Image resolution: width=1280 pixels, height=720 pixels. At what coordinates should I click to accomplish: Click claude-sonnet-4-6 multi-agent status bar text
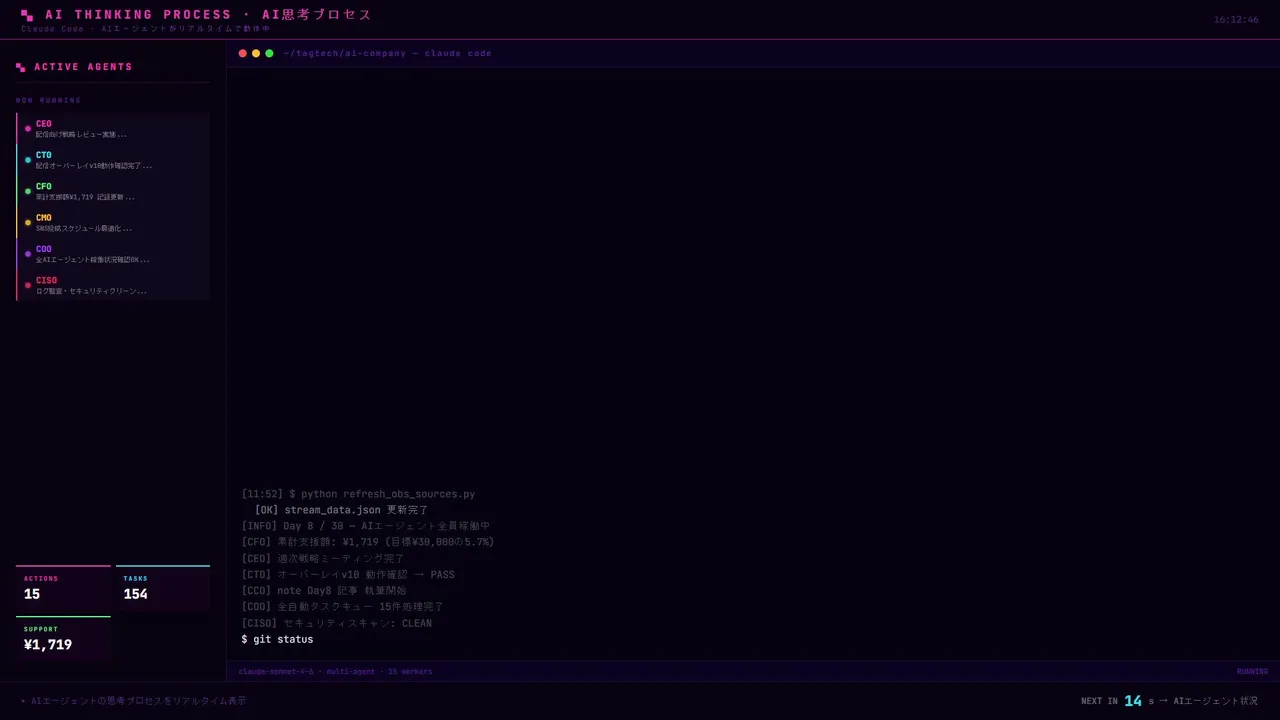(x=336, y=671)
